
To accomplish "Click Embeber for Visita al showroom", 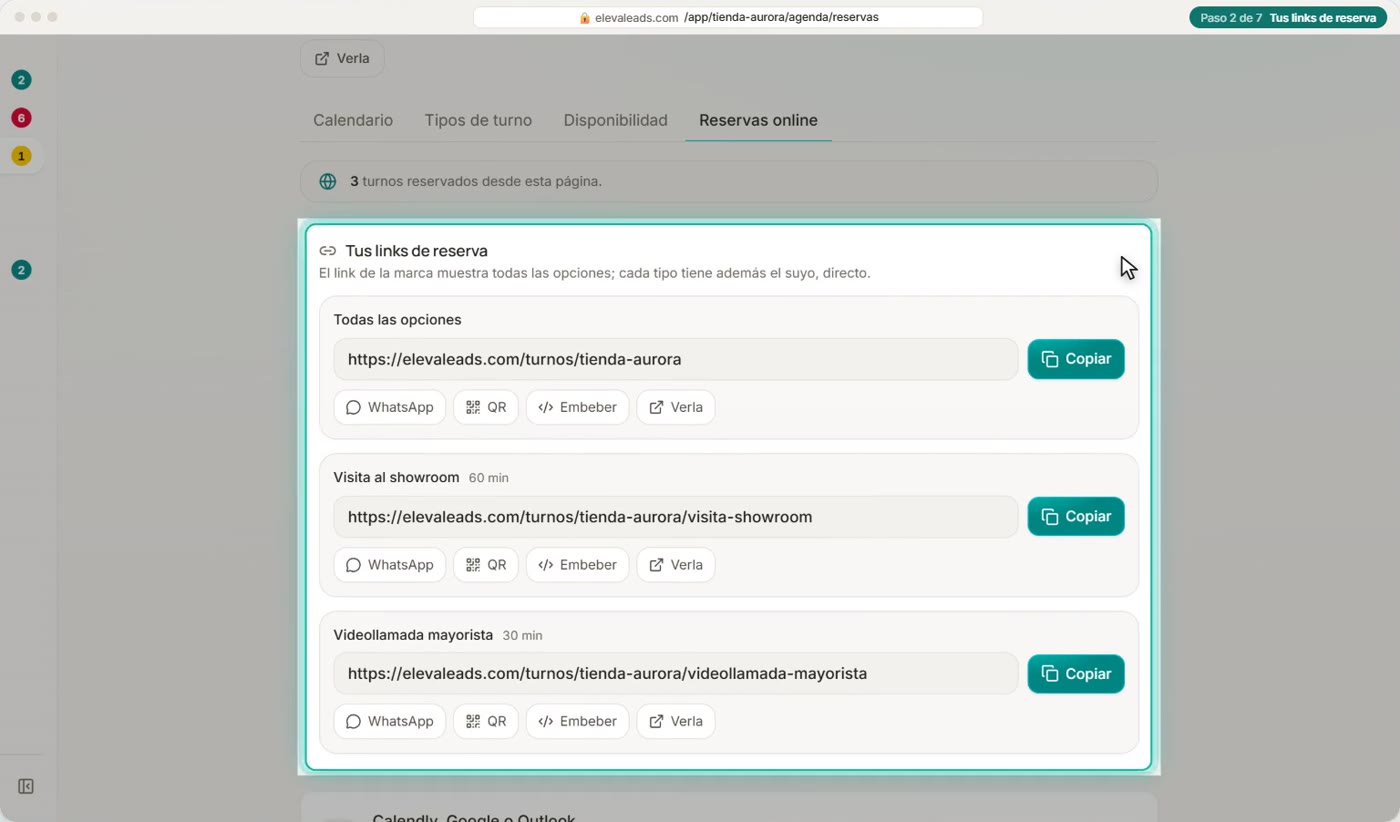I will (x=577, y=565).
